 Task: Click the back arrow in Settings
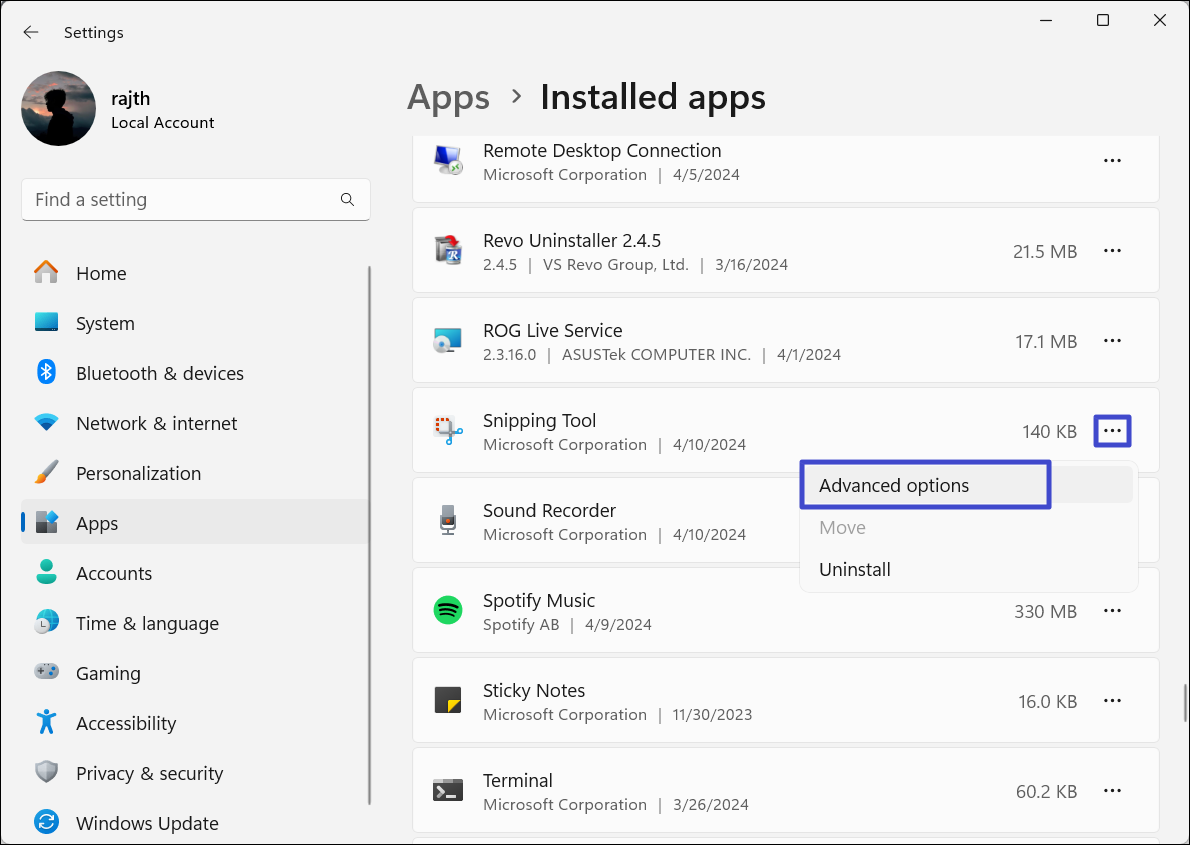31,32
